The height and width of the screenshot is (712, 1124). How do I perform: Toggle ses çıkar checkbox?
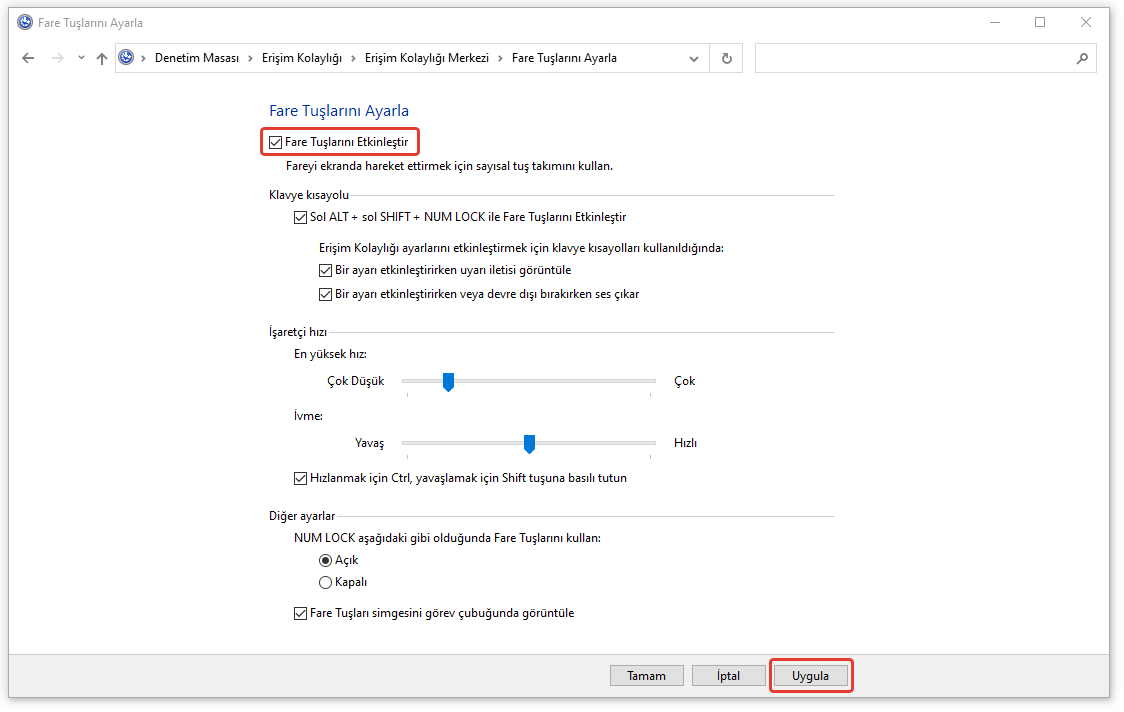point(325,295)
